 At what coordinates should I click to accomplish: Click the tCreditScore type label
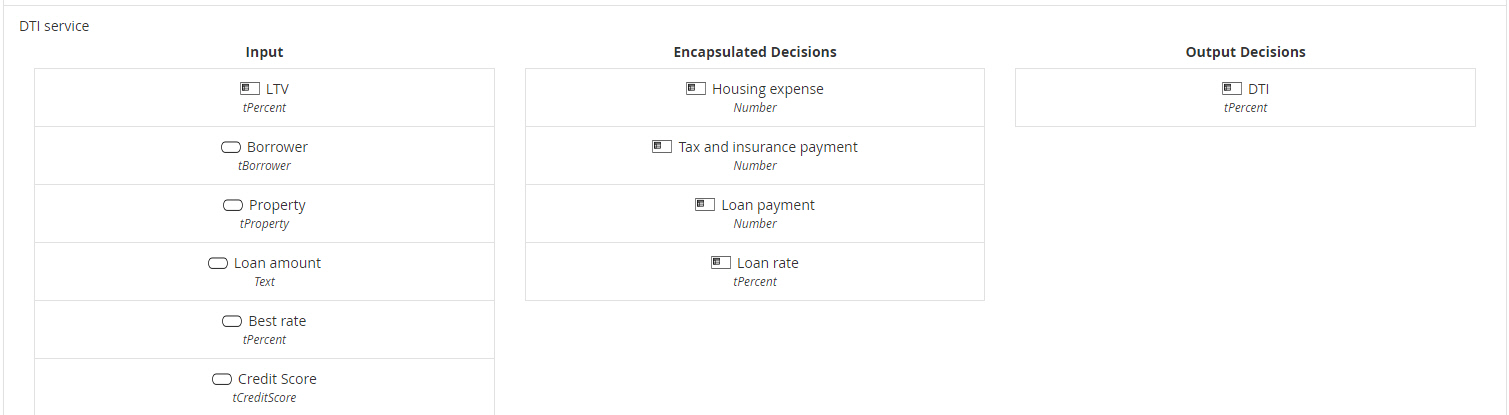coord(264,398)
